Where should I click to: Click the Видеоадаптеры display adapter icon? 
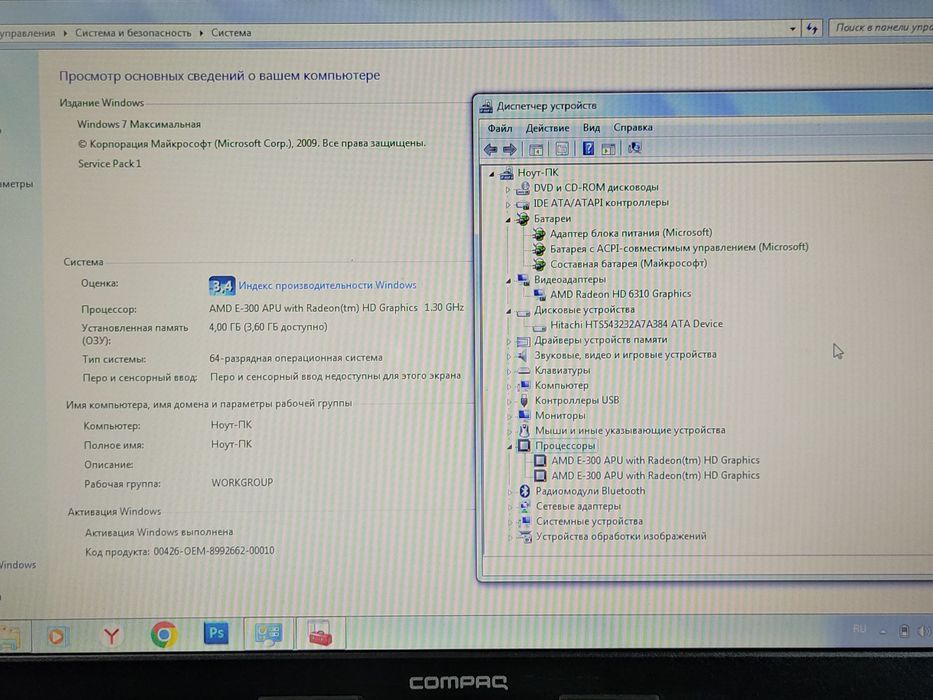(x=523, y=280)
